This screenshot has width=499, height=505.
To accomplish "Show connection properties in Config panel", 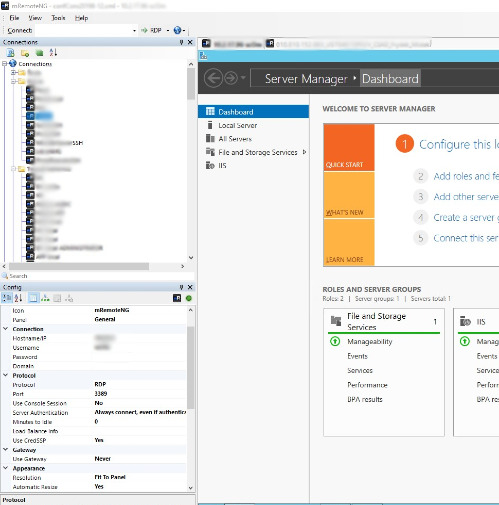I will click(33, 298).
